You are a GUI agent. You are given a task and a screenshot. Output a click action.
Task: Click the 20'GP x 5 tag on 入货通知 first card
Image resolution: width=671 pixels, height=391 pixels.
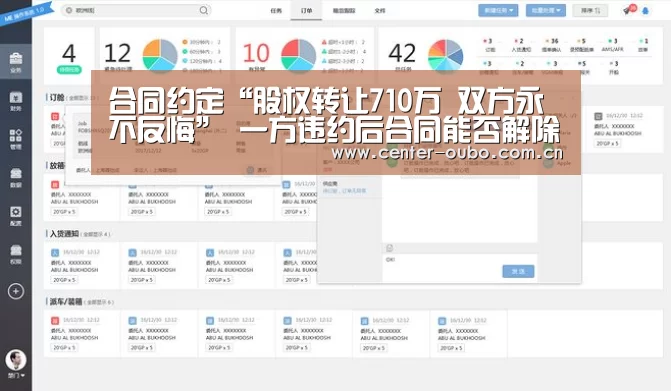click(x=64, y=280)
